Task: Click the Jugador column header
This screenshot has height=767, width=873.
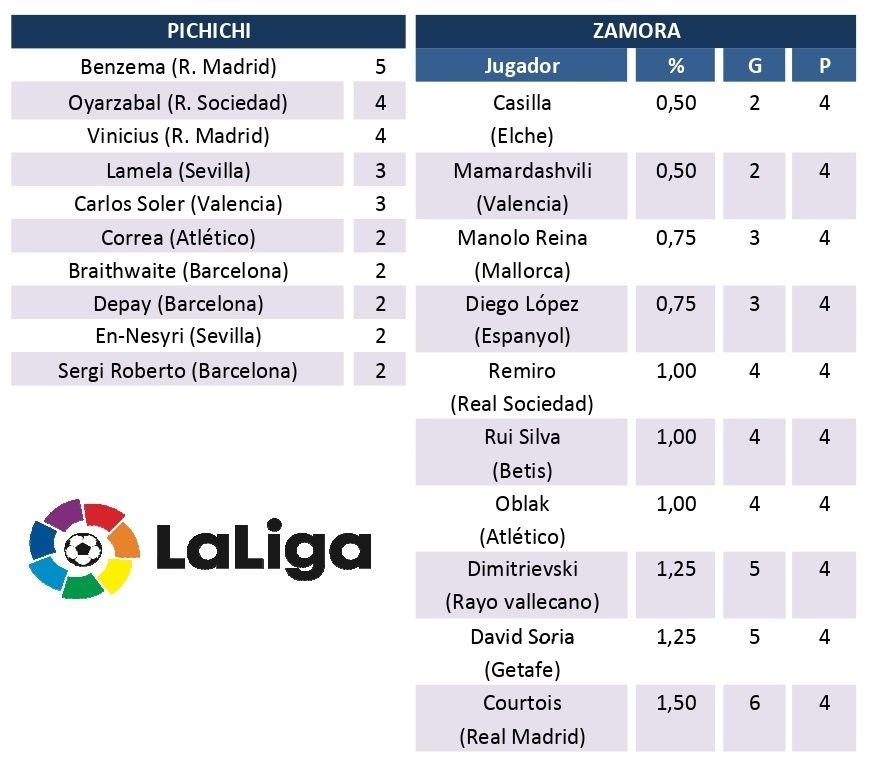Action: pos(522,66)
